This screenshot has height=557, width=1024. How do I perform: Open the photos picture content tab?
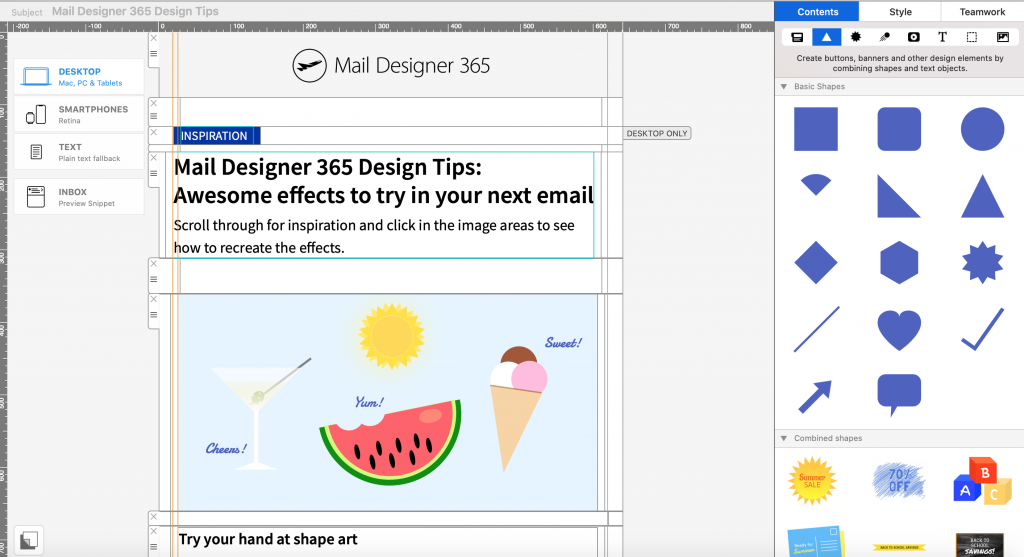click(1002, 37)
